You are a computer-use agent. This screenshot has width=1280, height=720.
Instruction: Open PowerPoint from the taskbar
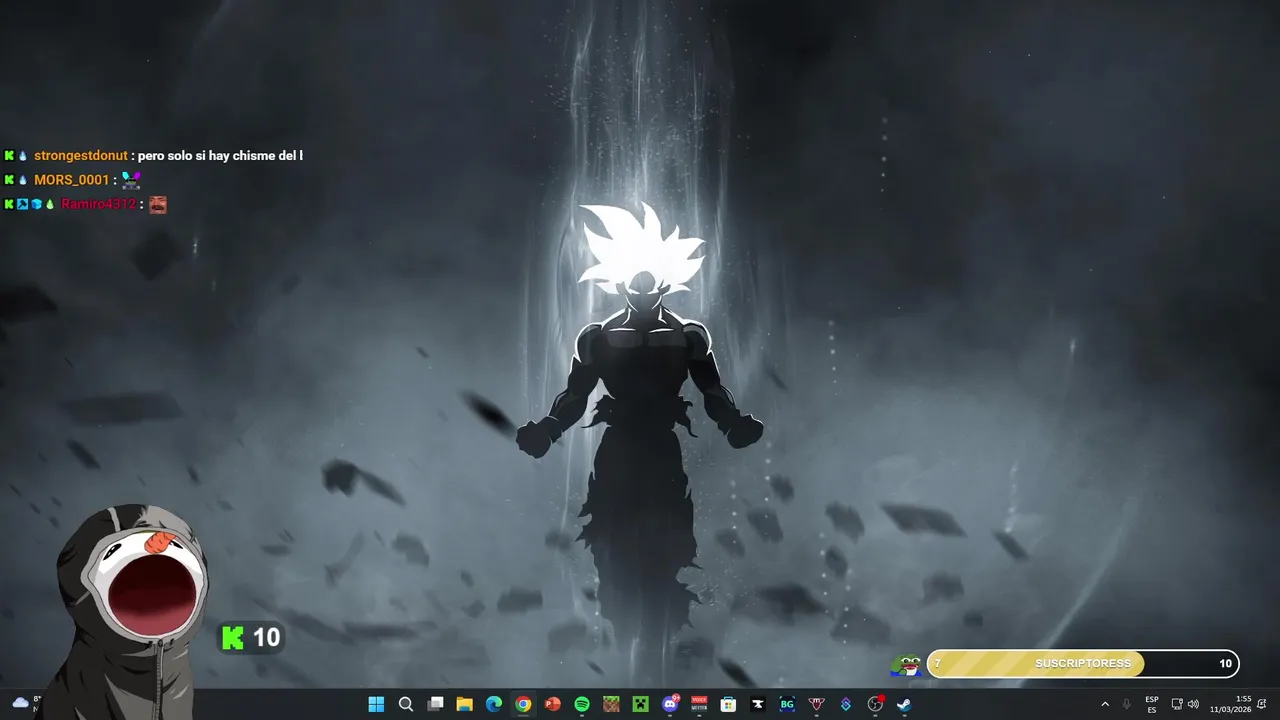coord(552,704)
